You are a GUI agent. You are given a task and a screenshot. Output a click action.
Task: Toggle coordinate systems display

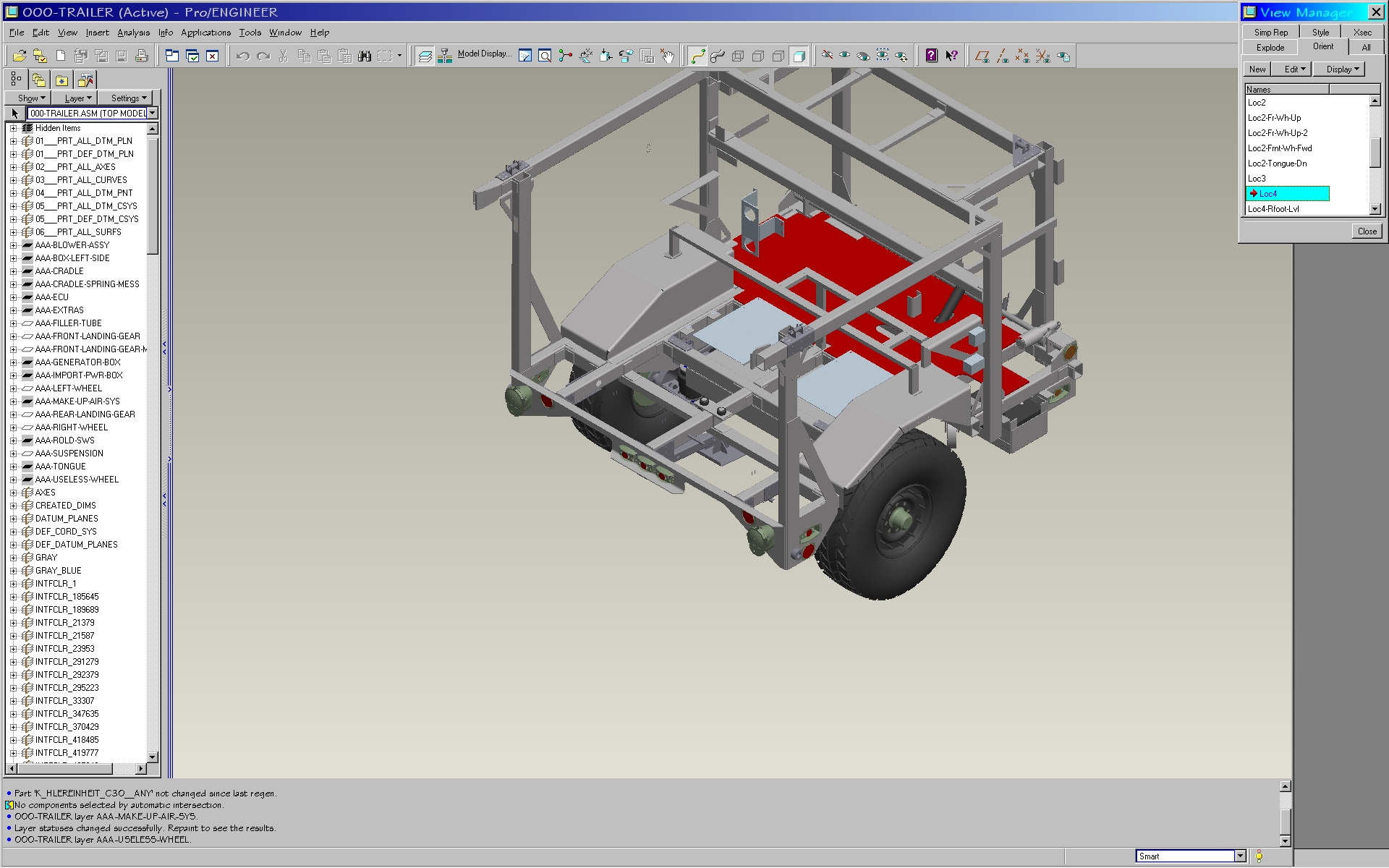pos(1042,56)
